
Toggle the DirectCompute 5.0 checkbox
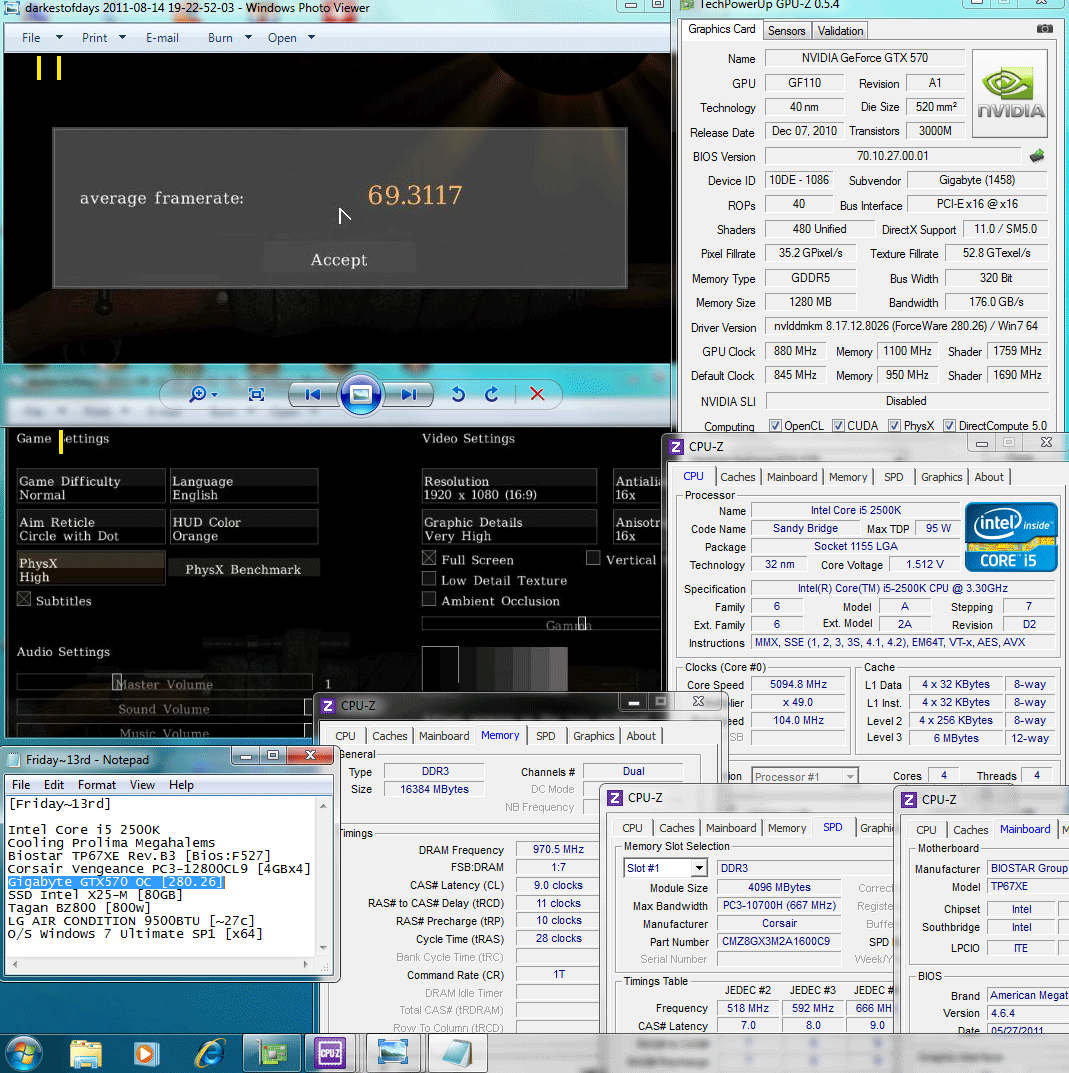(x=949, y=426)
